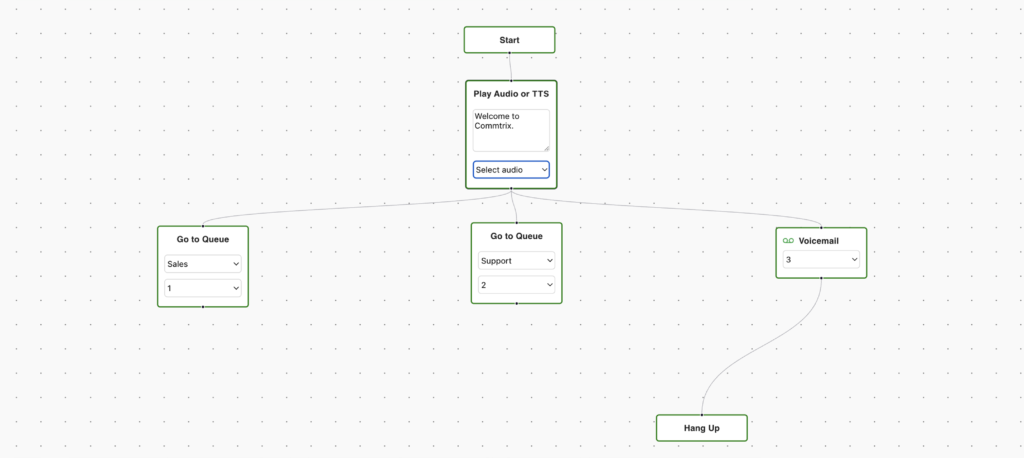1024x458 pixels.
Task: Click the Play Audio node's bottom connector handle
Action: pos(511,189)
